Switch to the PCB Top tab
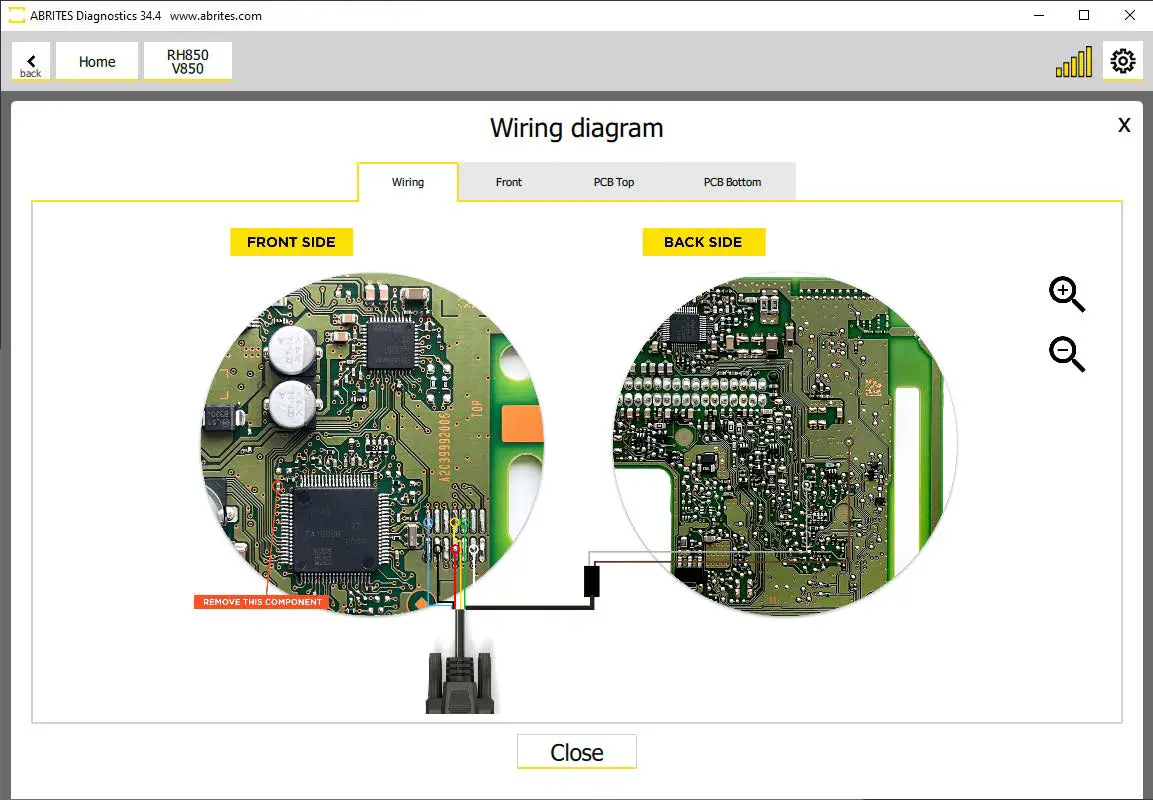This screenshot has width=1153, height=800. tap(614, 182)
